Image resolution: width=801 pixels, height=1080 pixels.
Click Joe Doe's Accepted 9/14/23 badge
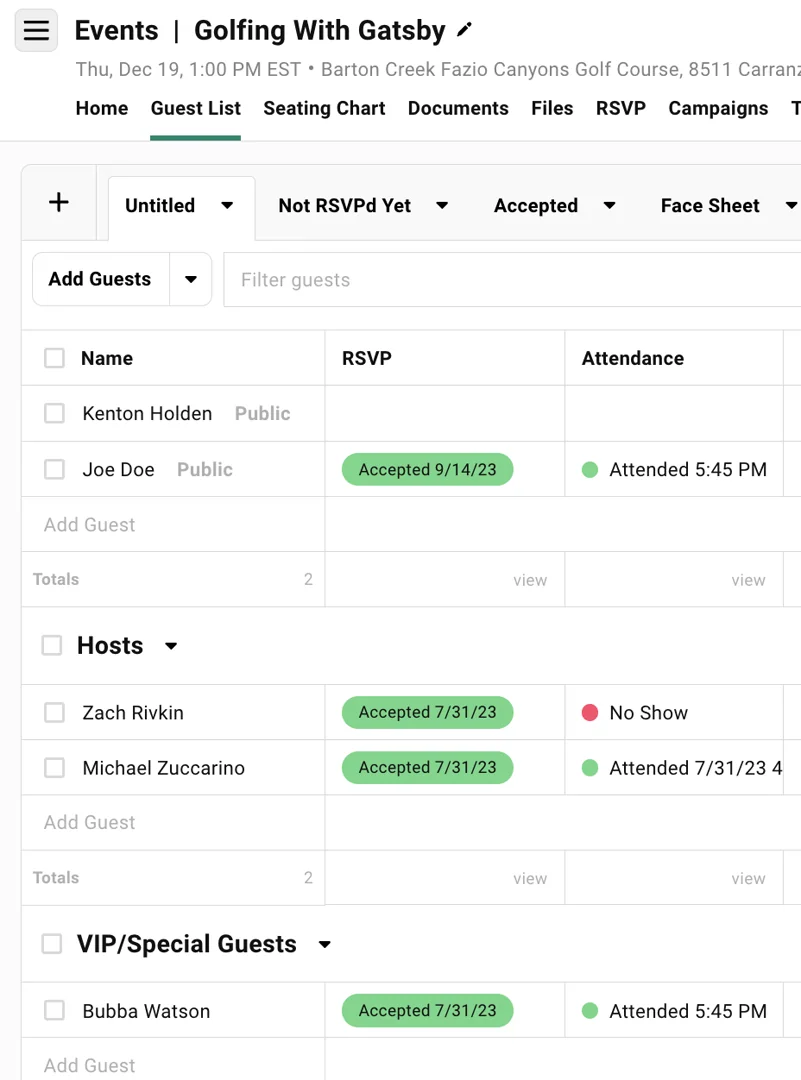point(428,470)
